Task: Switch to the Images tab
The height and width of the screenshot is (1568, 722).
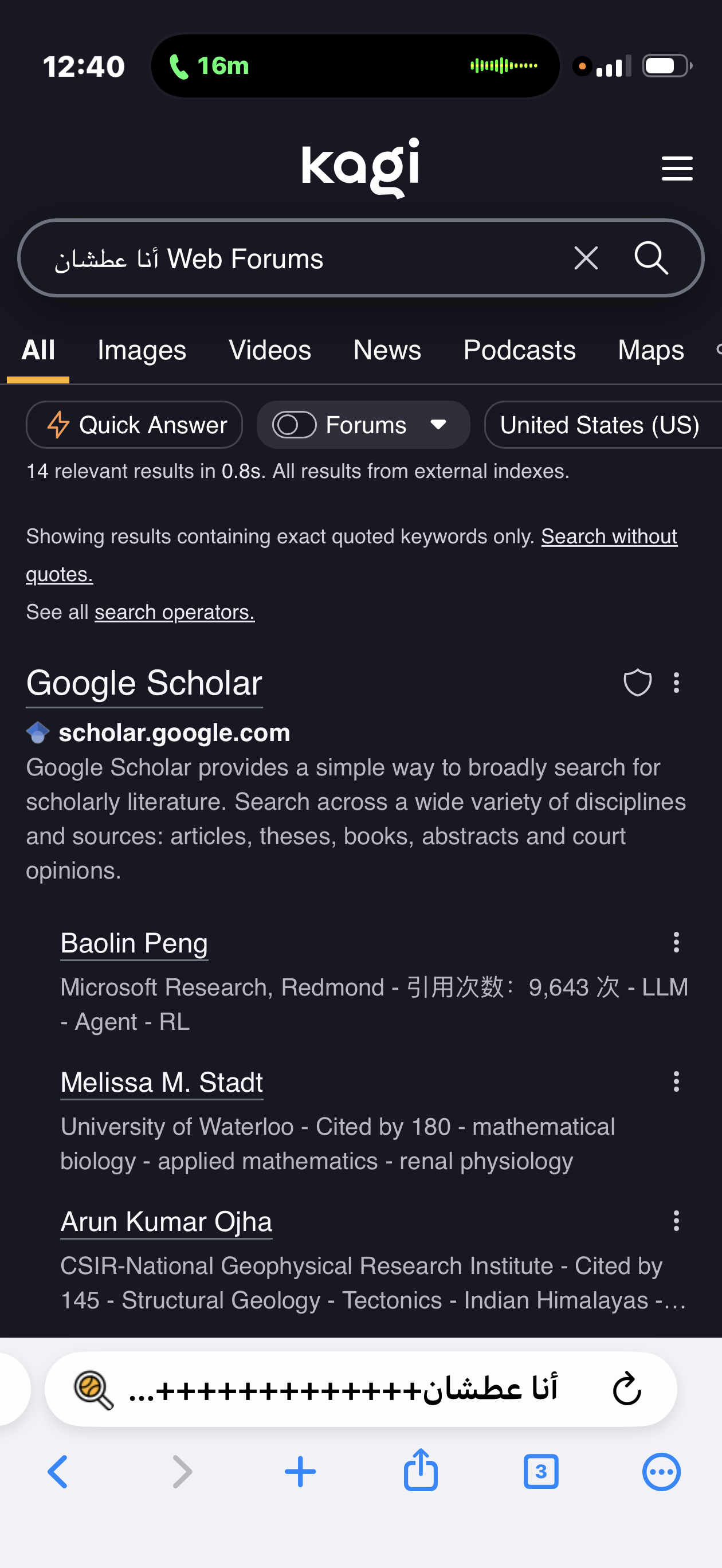Action: pos(142,351)
